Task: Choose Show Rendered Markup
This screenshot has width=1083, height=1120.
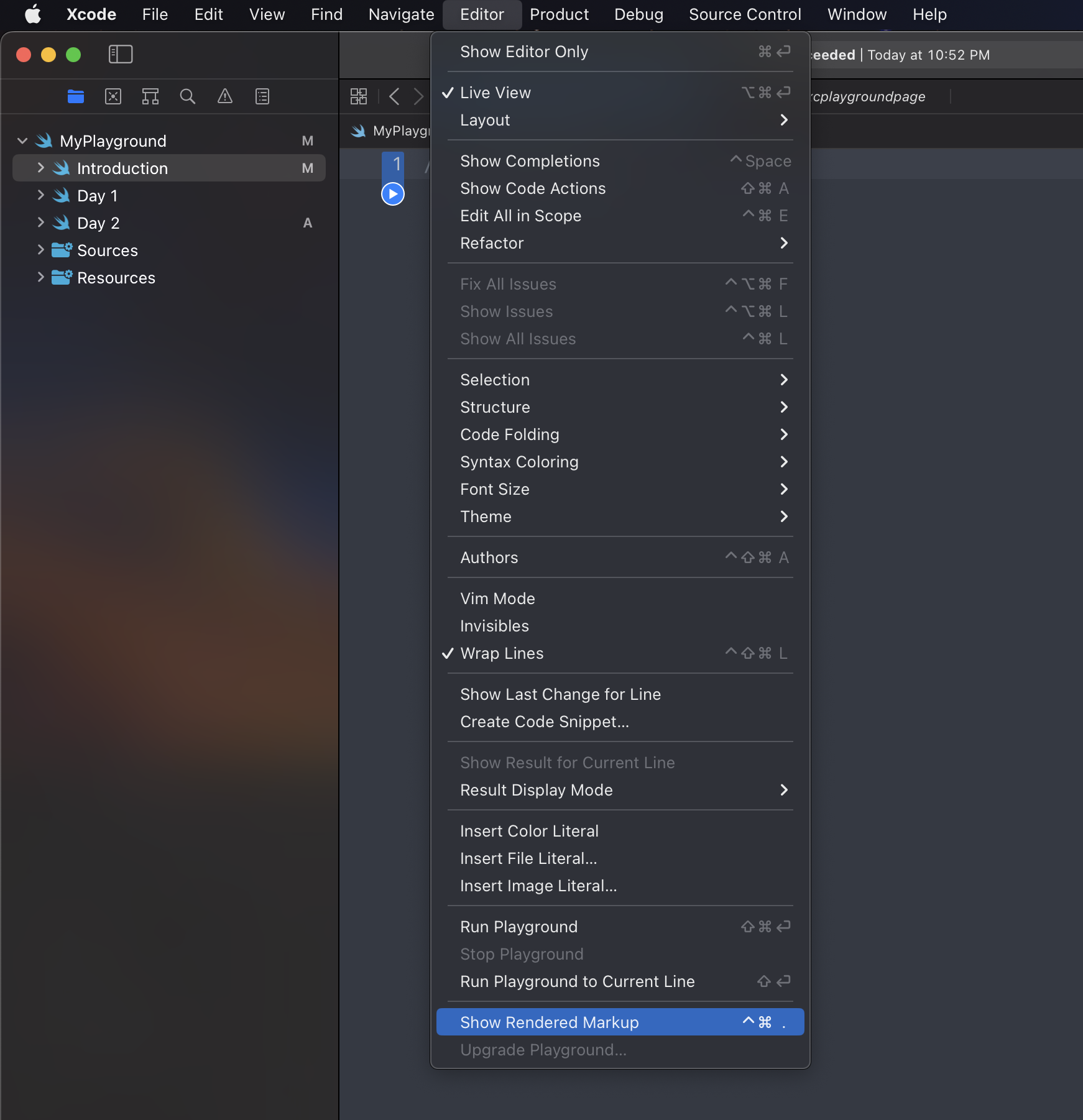Action: click(550, 1022)
